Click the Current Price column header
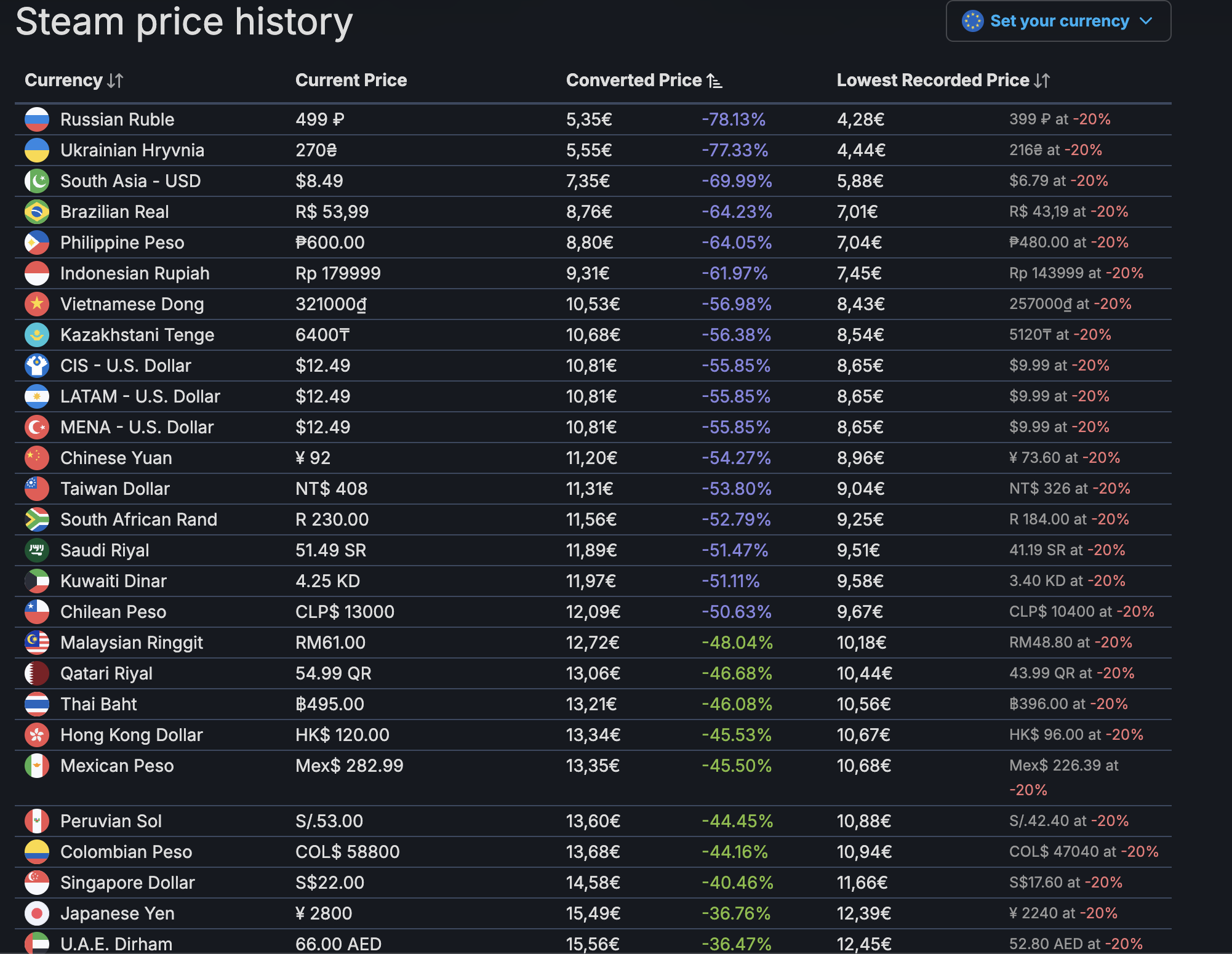The width and height of the screenshot is (1232, 954). click(x=351, y=80)
